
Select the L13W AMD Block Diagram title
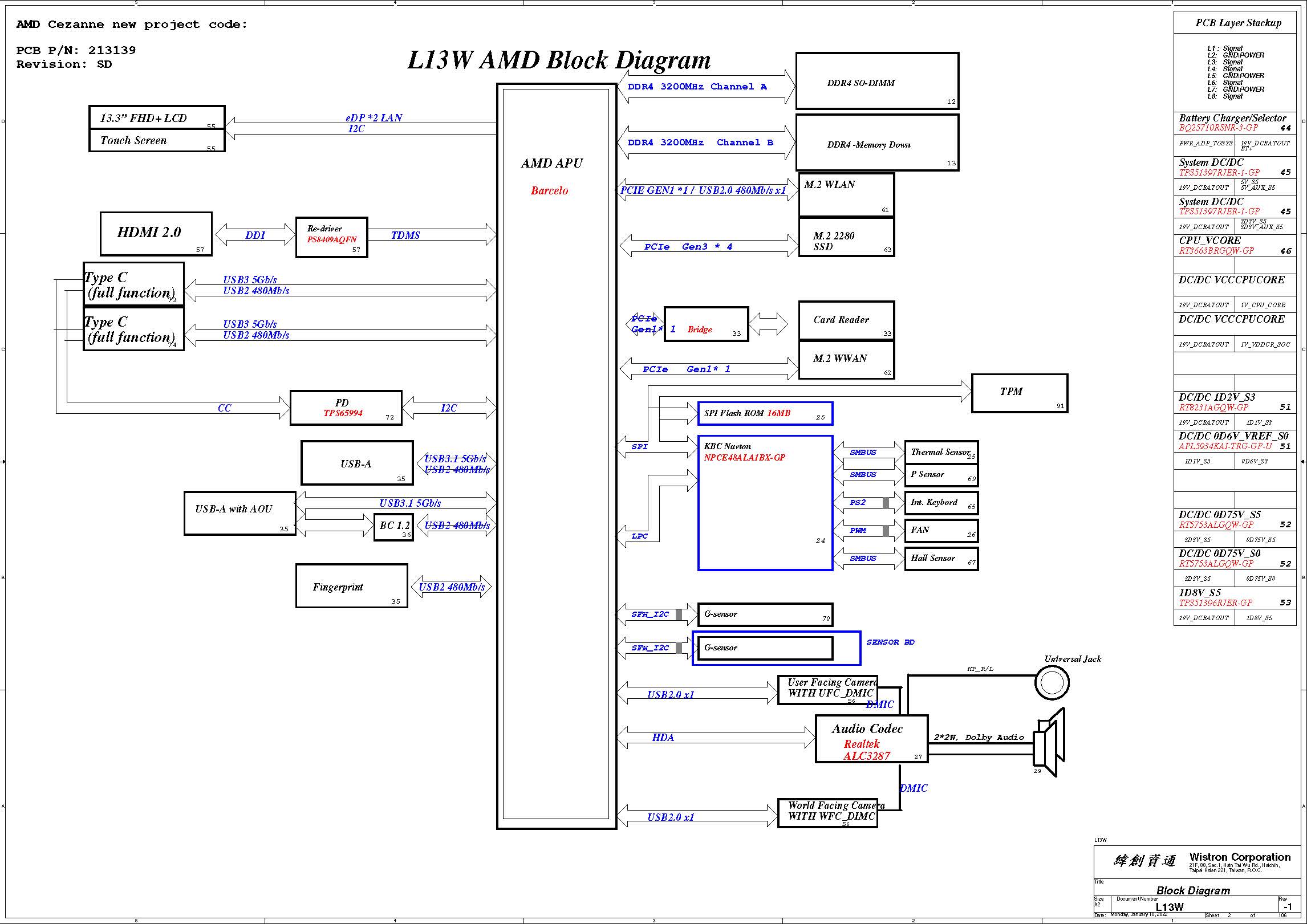point(559,60)
